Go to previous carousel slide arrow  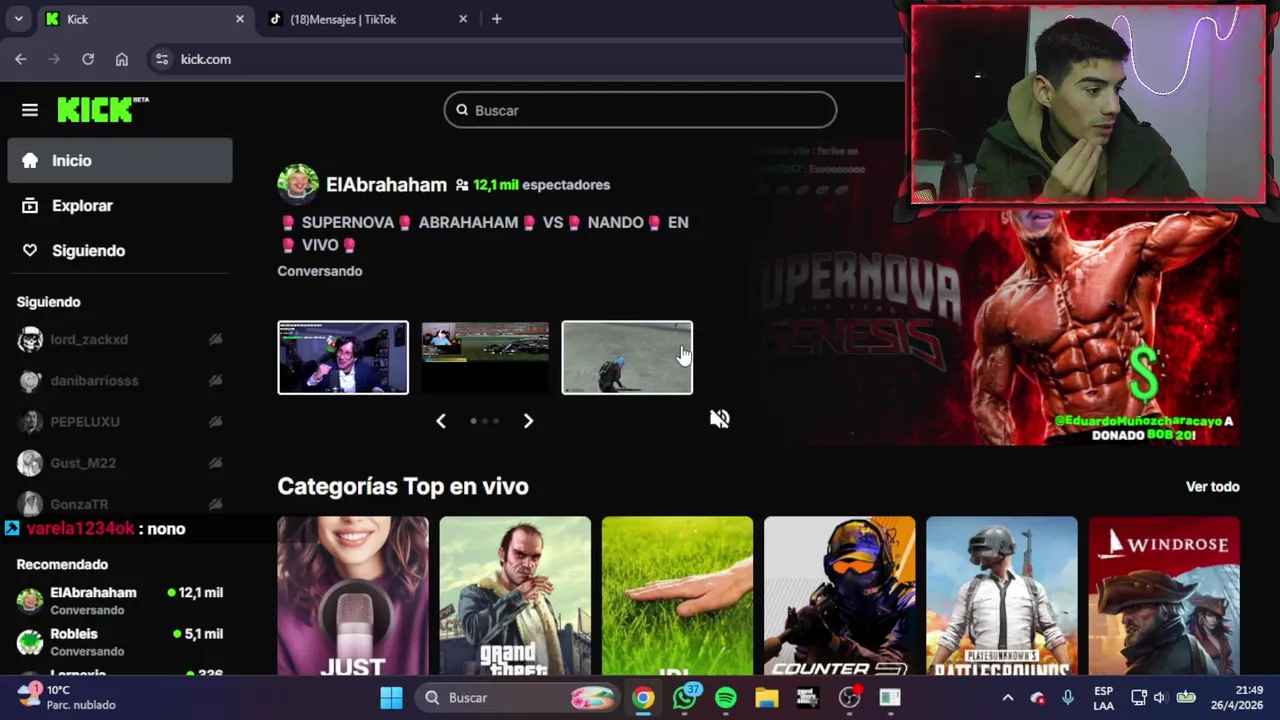pyautogui.click(x=441, y=421)
